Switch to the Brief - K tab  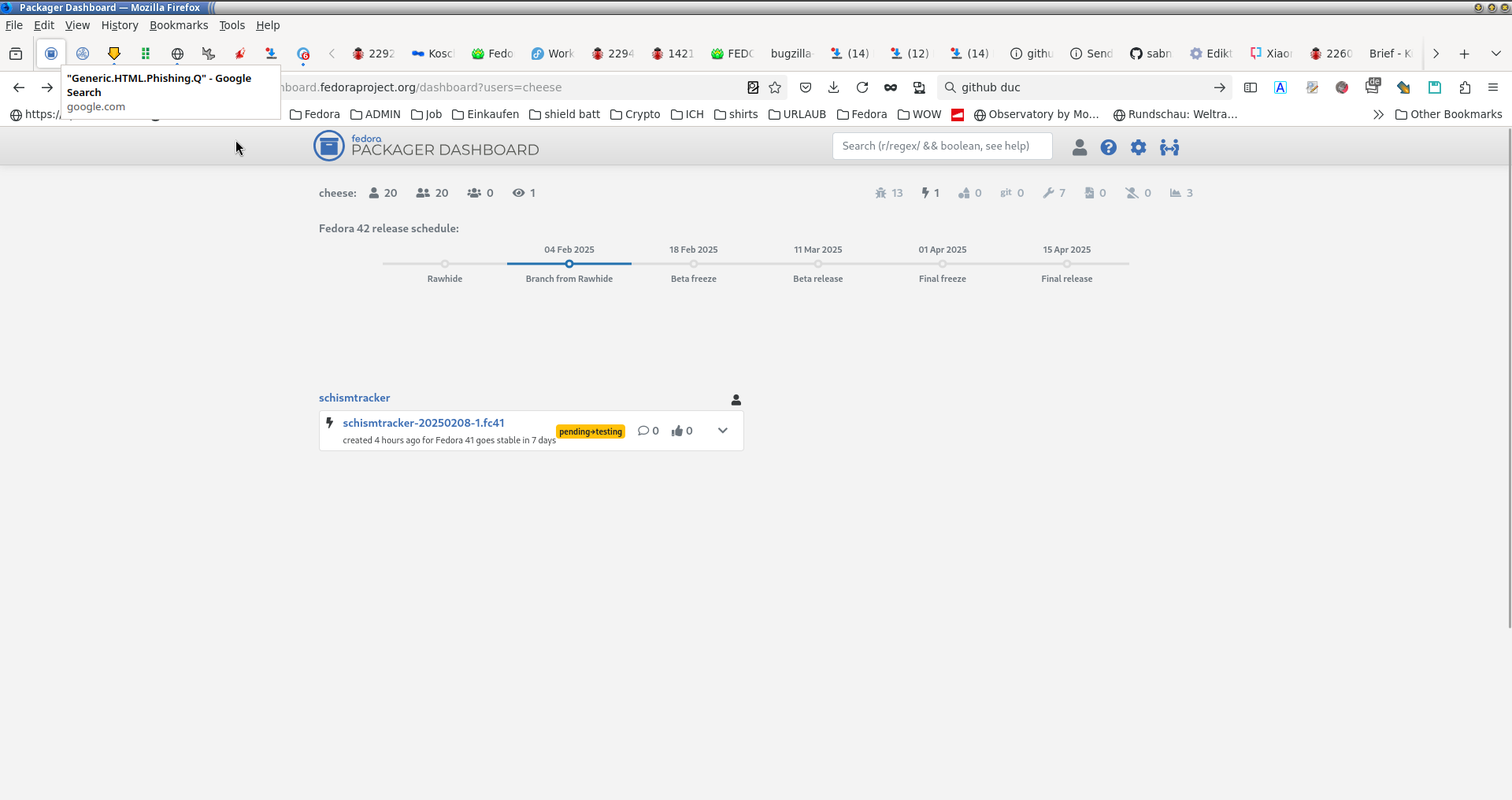tap(1391, 54)
